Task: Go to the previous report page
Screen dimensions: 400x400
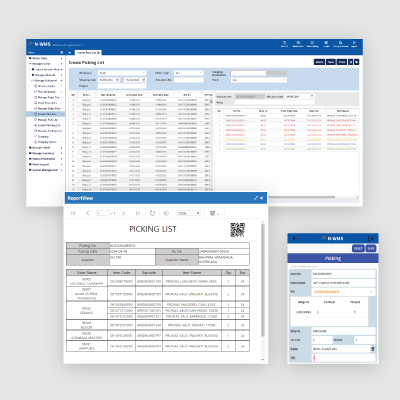Action: tap(88, 213)
